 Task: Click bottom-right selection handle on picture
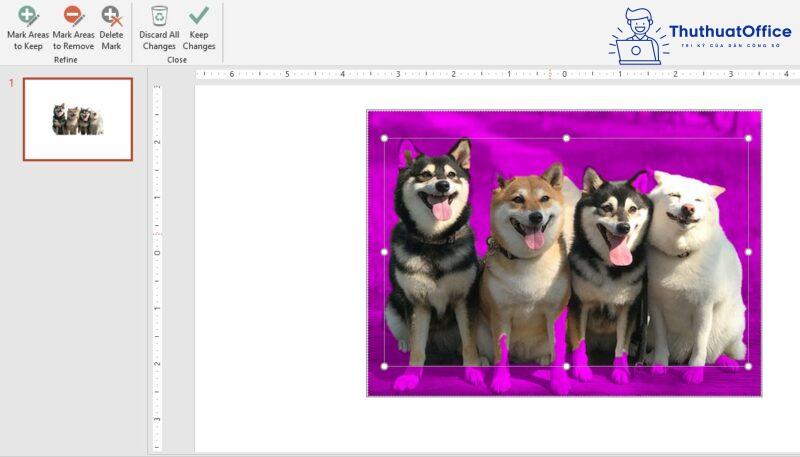pyautogui.click(x=748, y=366)
